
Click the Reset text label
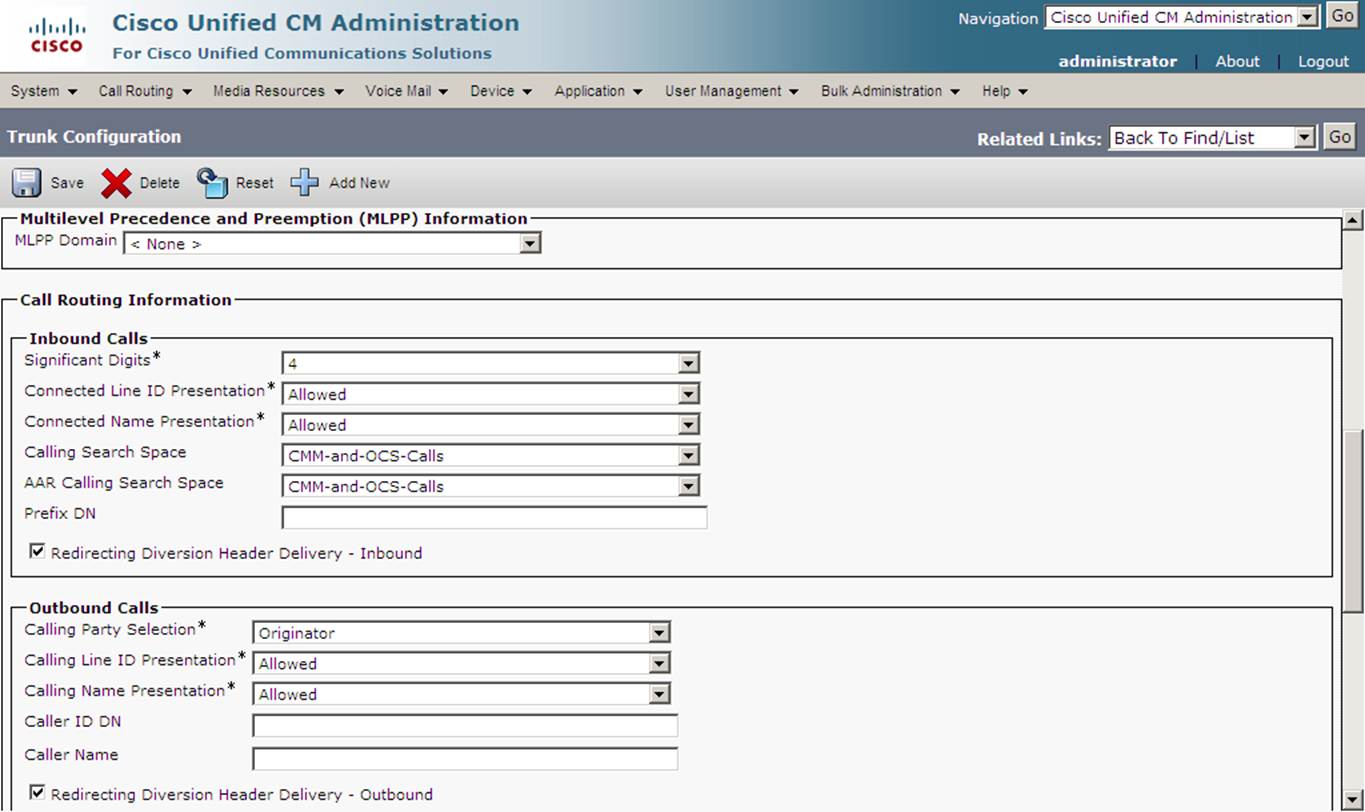pos(255,183)
